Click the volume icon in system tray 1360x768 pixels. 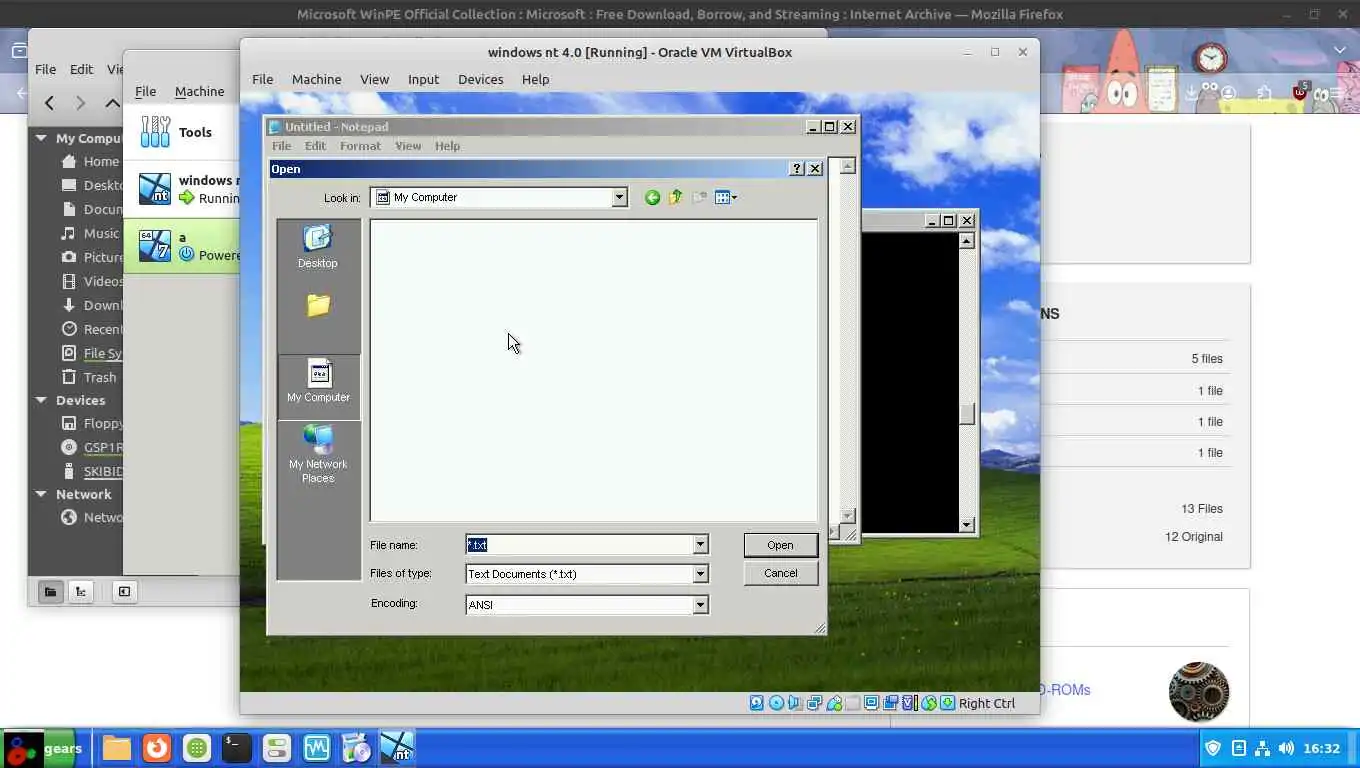click(1285, 748)
